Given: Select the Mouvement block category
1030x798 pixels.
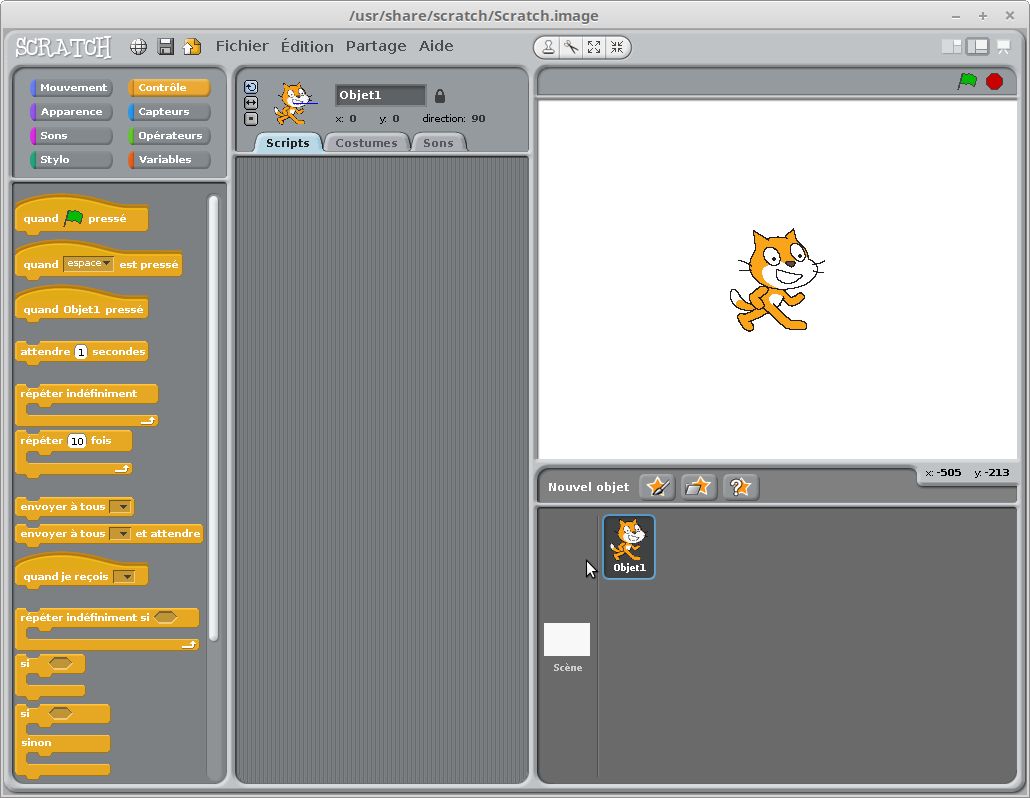Looking at the screenshot, I should [x=72, y=87].
